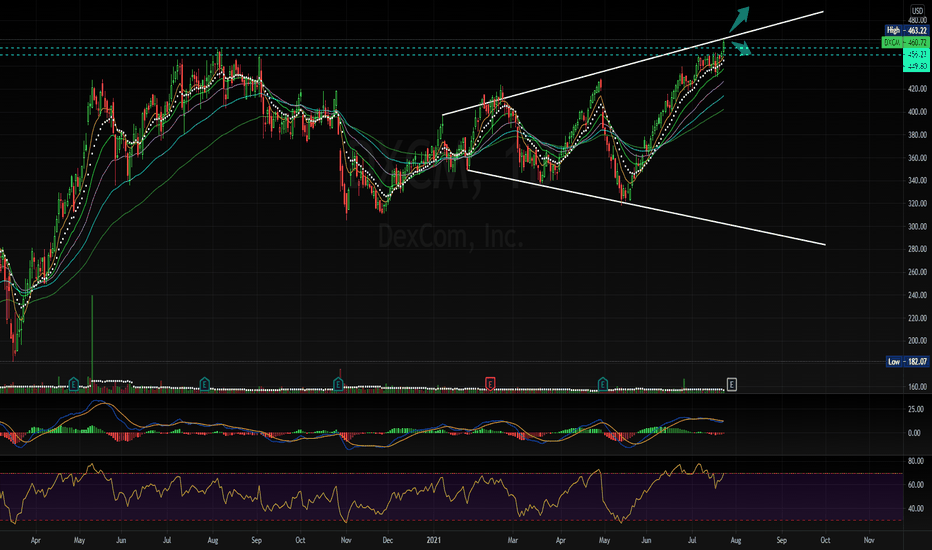Click the High 463.22 price label
Viewport: 932px width, 550px height.
tap(906, 30)
